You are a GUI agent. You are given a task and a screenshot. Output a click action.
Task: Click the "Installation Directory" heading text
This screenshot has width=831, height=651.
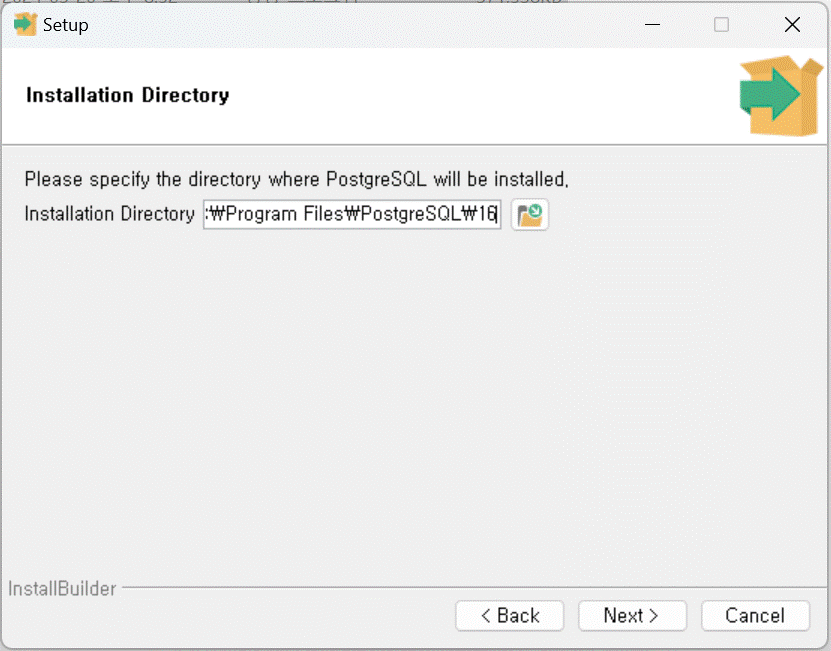coord(128,95)
